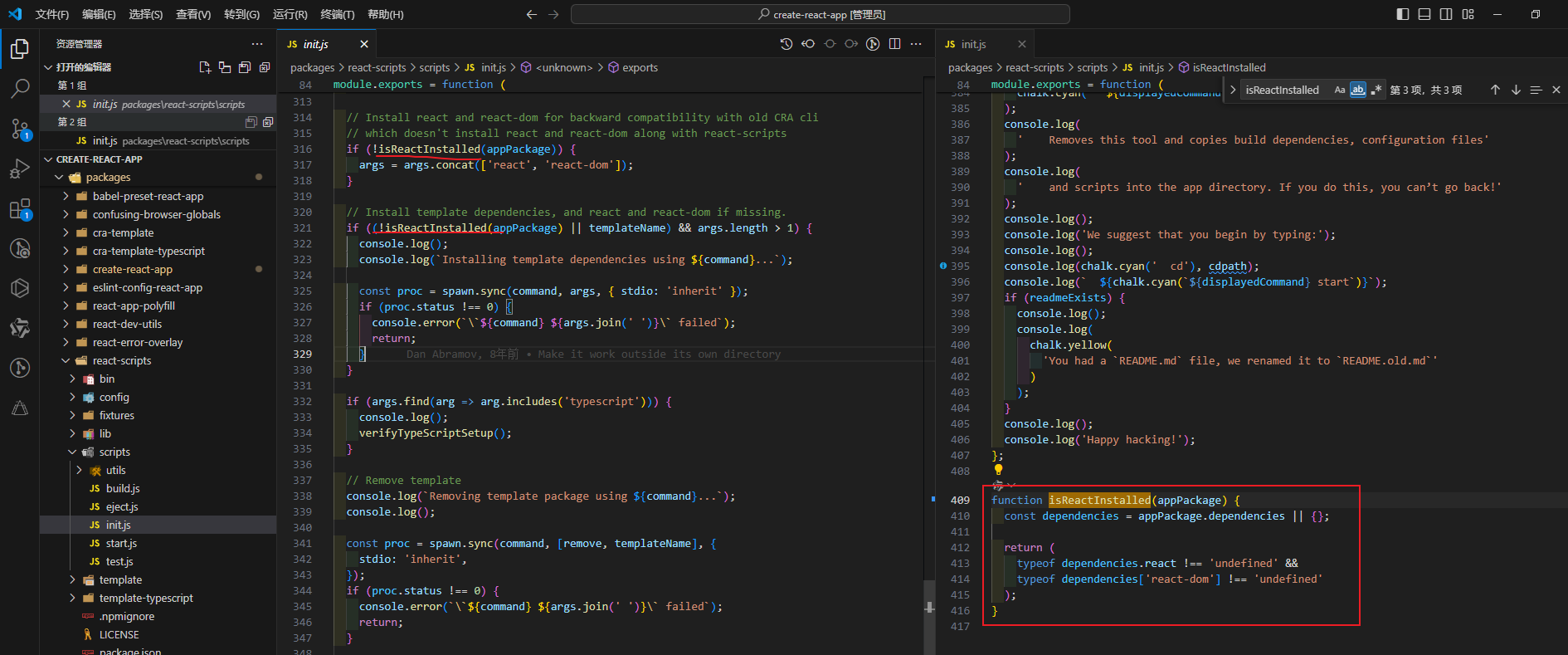Open test.js in file tree
Screen dimensions: 1568x655
(x=119, y=562)
